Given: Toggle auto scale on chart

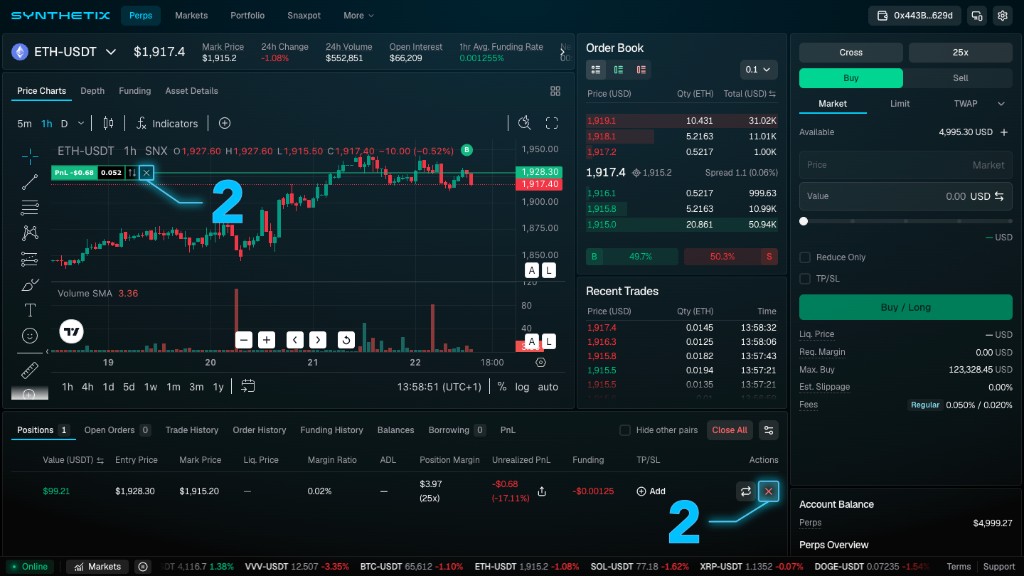Looking at the screenshot, I should [x=548, y=387].
